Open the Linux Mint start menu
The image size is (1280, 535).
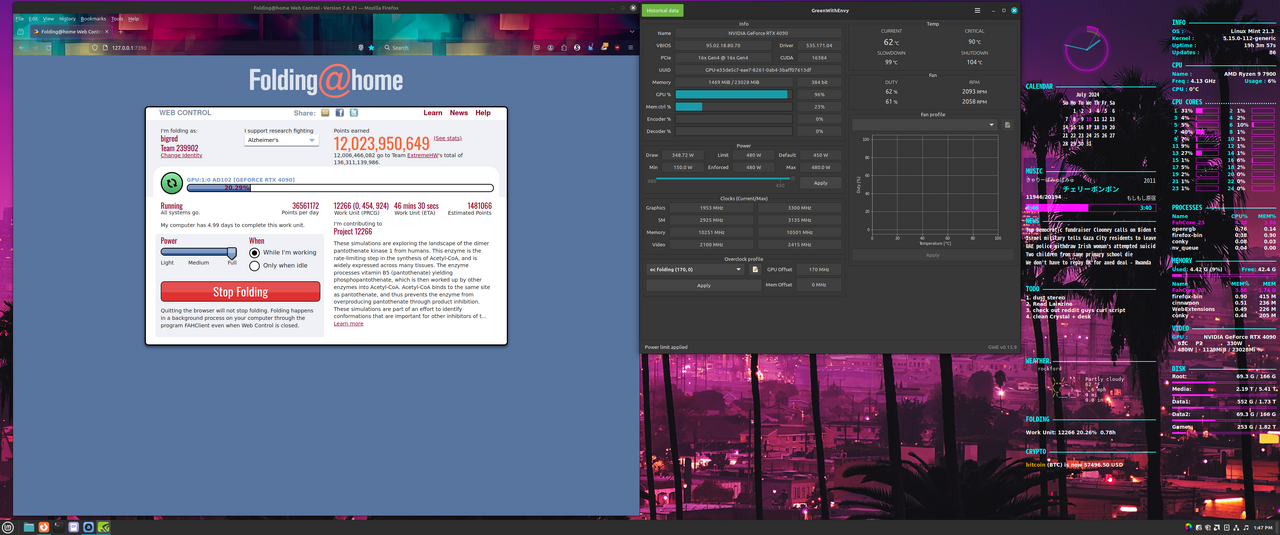[8, 526]
